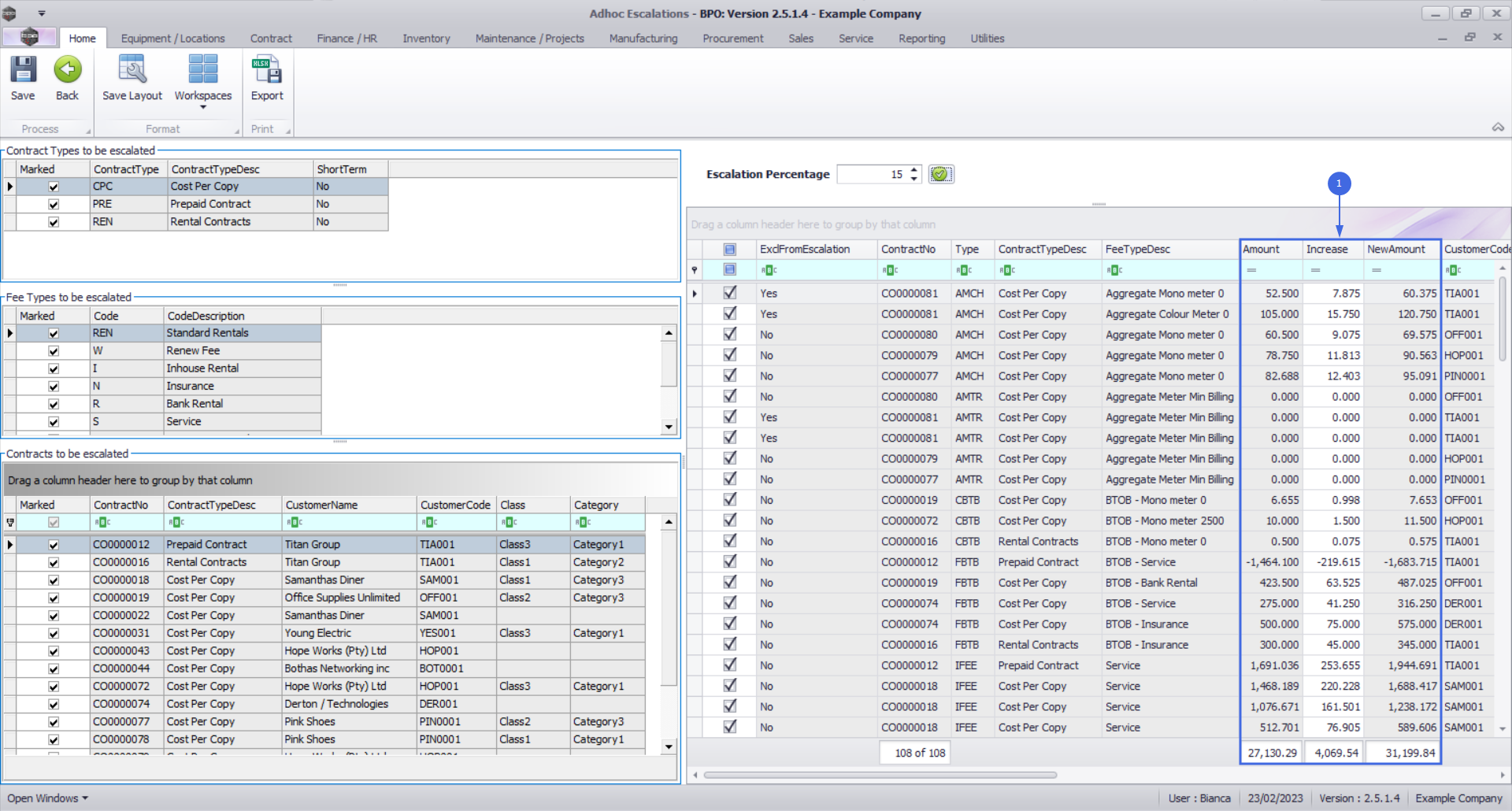The height and width of the screenshot is (811, 1512).
Task: Switch to the Reporting tab
Action: pos(921,39)
